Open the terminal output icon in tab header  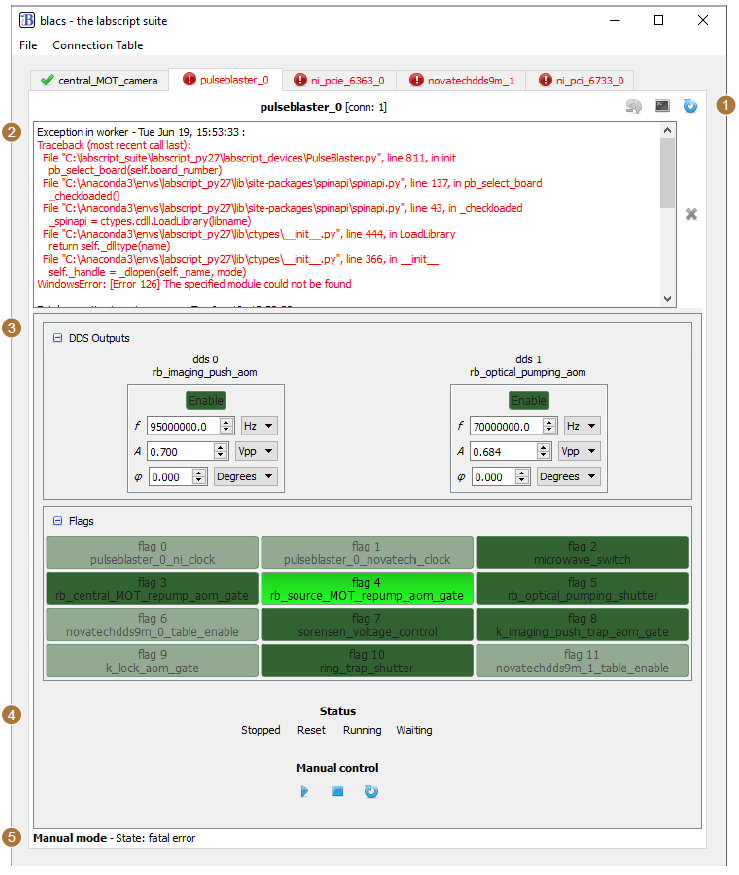click(x=662, y=106)
